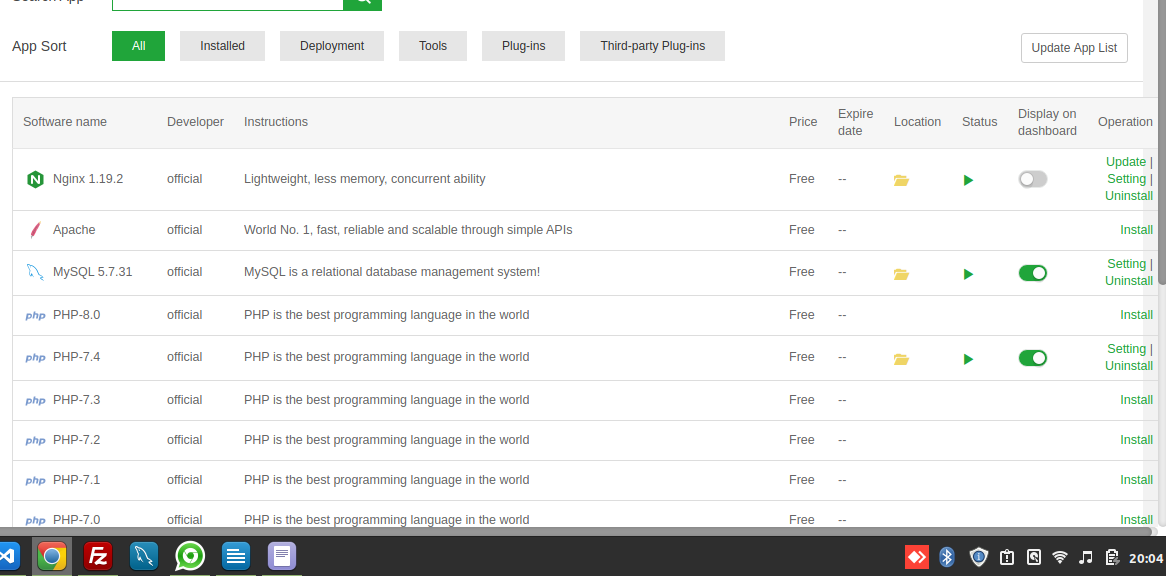Install PHP-8.0 via its Install link
Image resolution: width=1166 pixels, height=576 pixels.
click(x=1136, y=315)
